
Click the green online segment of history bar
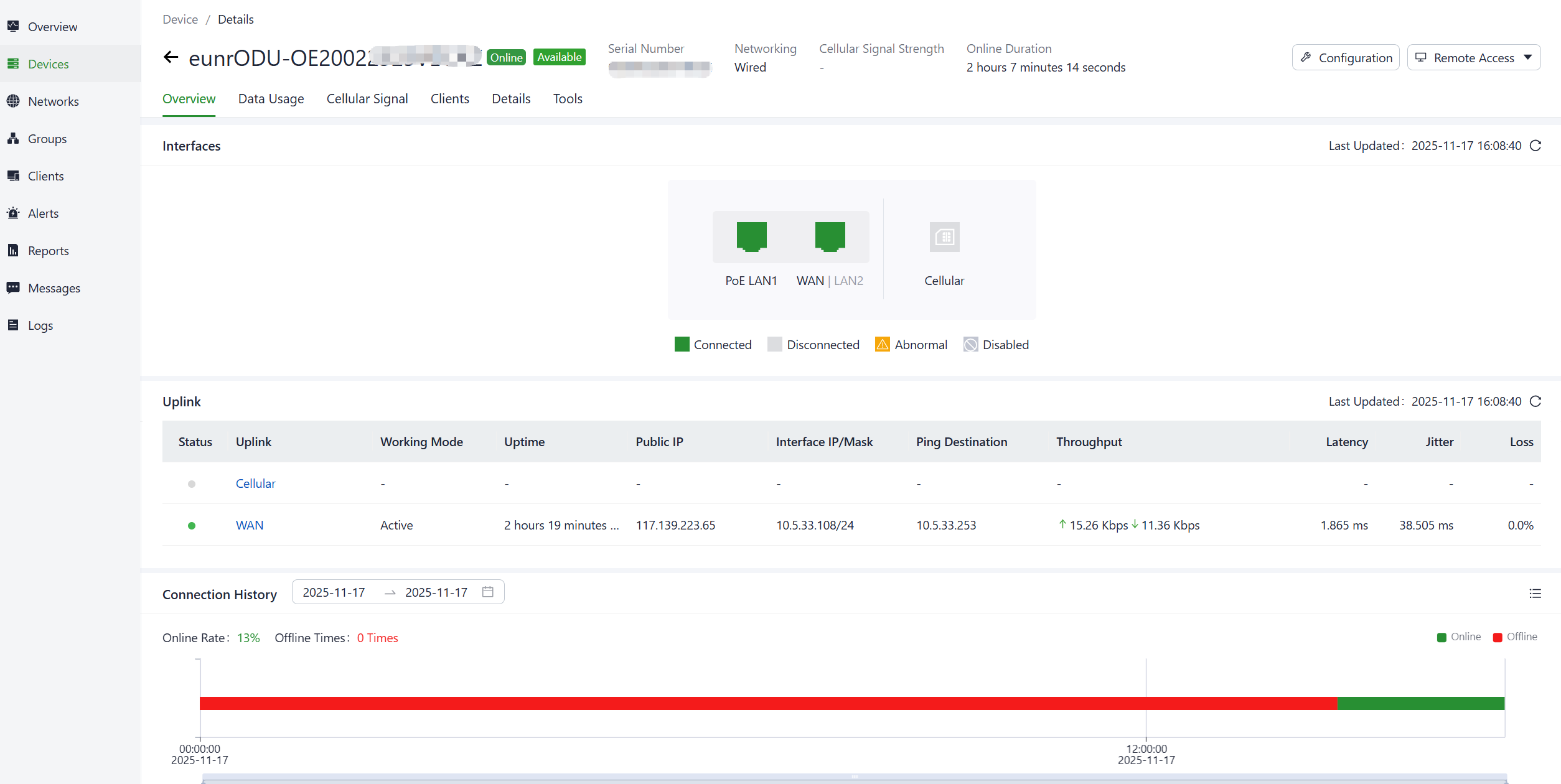point(1420,703)
